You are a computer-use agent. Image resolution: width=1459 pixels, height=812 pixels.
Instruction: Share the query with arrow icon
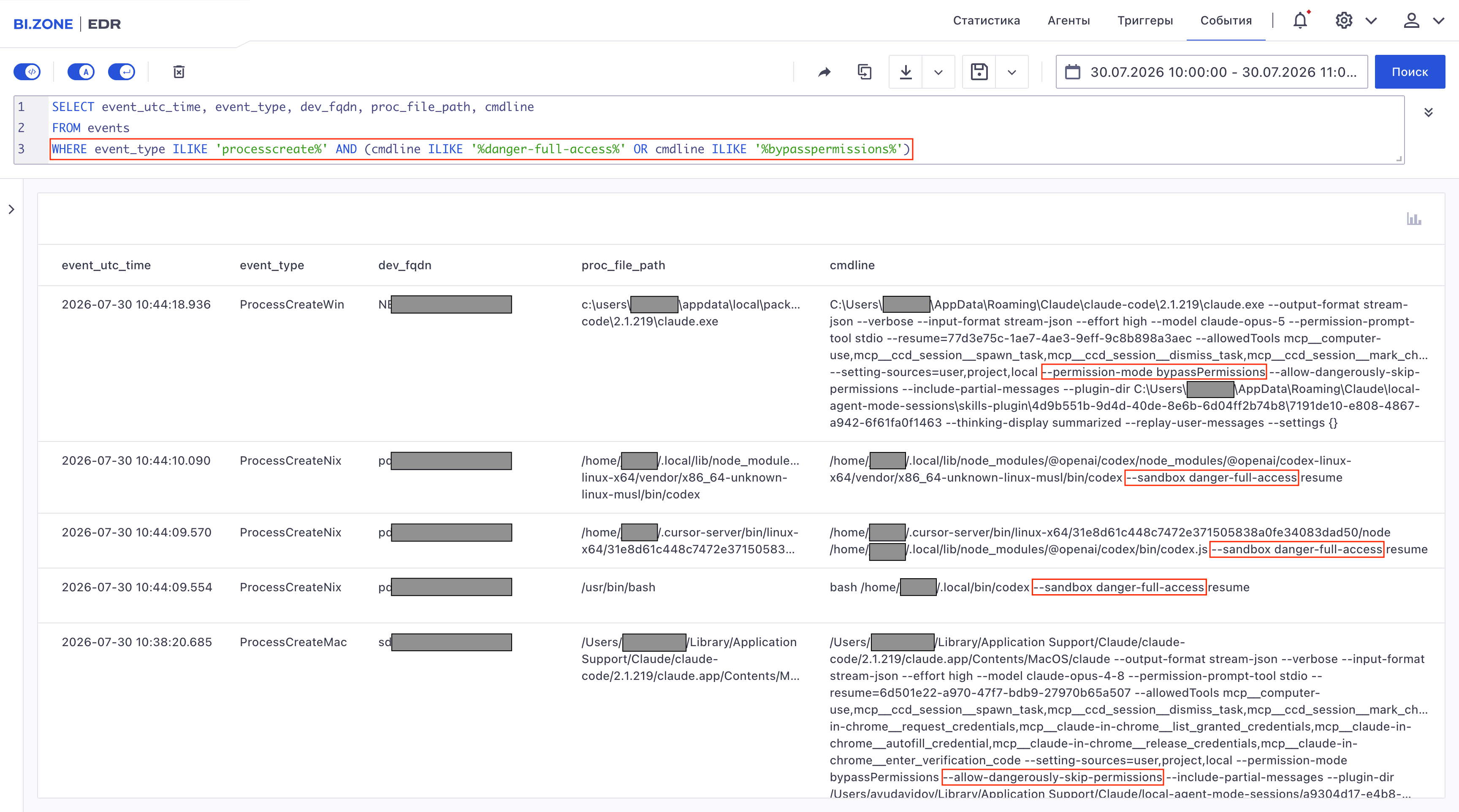click(824, 72)
